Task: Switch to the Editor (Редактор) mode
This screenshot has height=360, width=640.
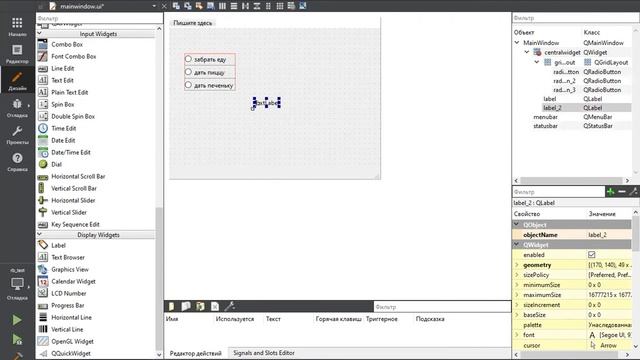Action: click(x=17, y=54)
